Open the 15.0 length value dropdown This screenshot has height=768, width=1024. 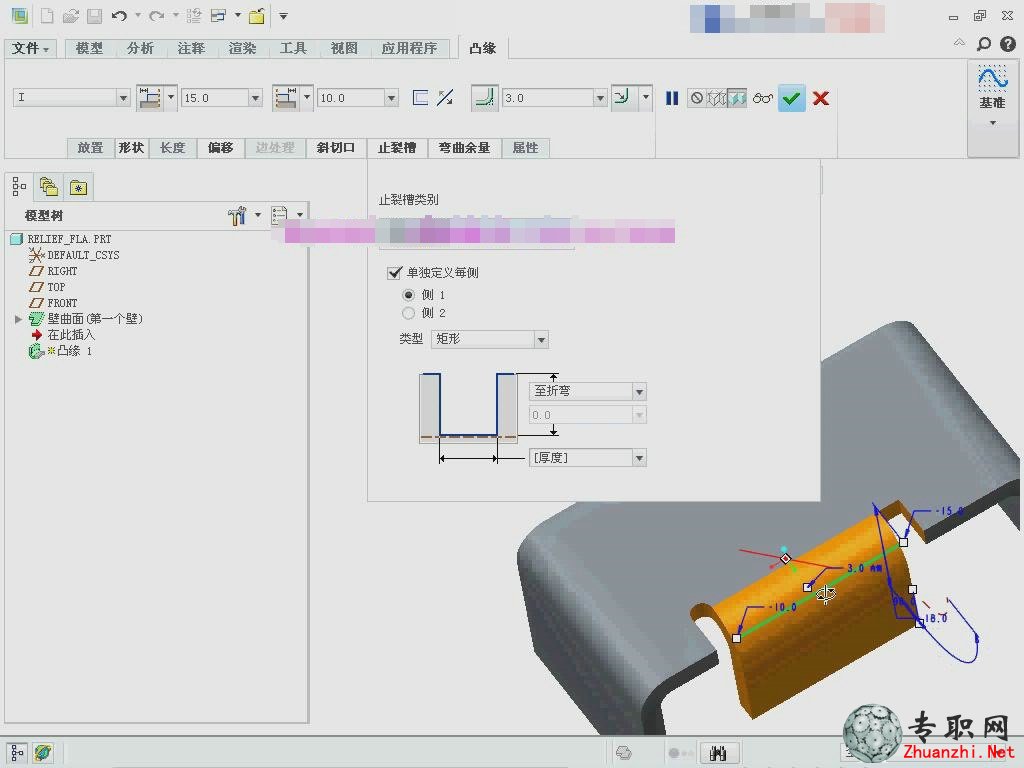tap(255, 98)
